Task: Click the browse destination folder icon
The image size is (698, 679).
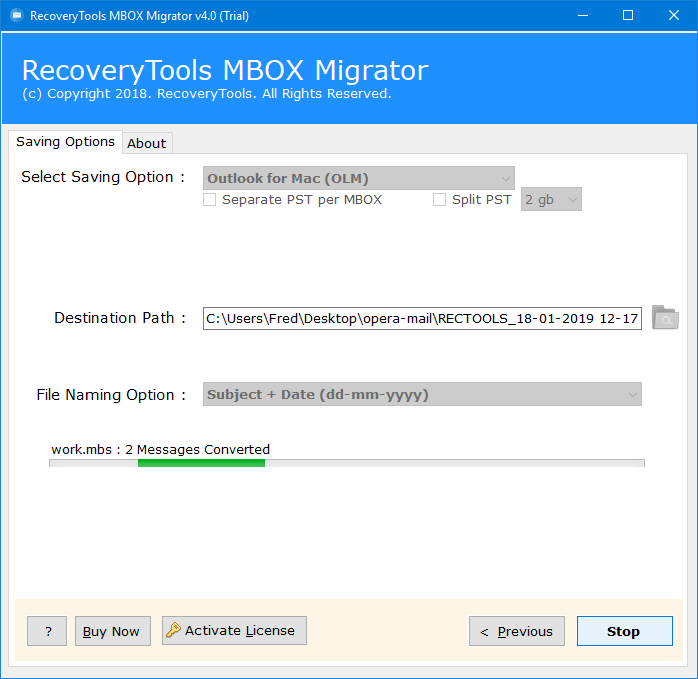Action: [665, 317]
